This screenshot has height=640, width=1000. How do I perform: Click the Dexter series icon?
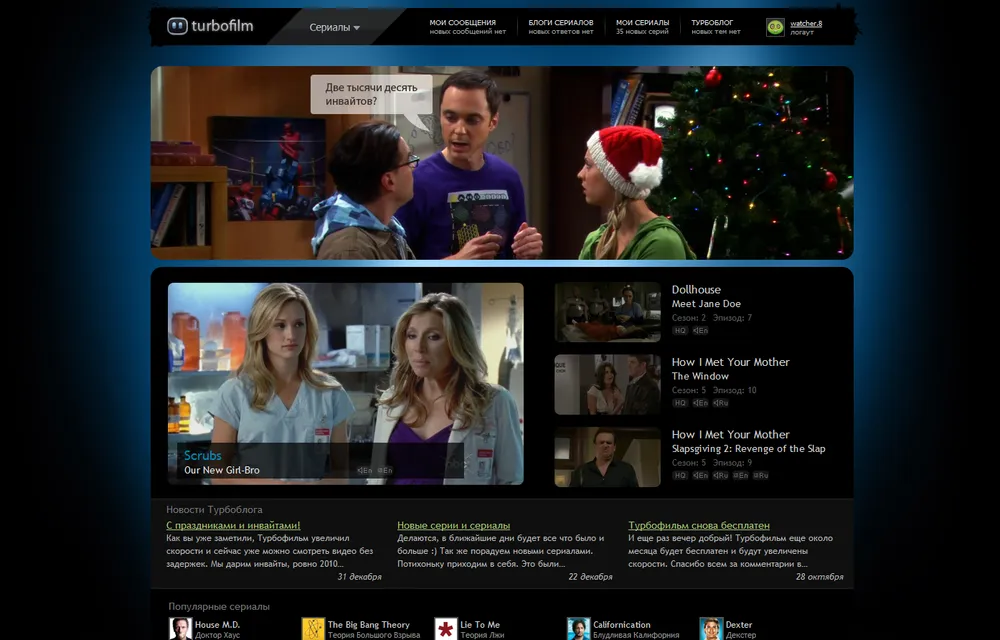(711, 629)
